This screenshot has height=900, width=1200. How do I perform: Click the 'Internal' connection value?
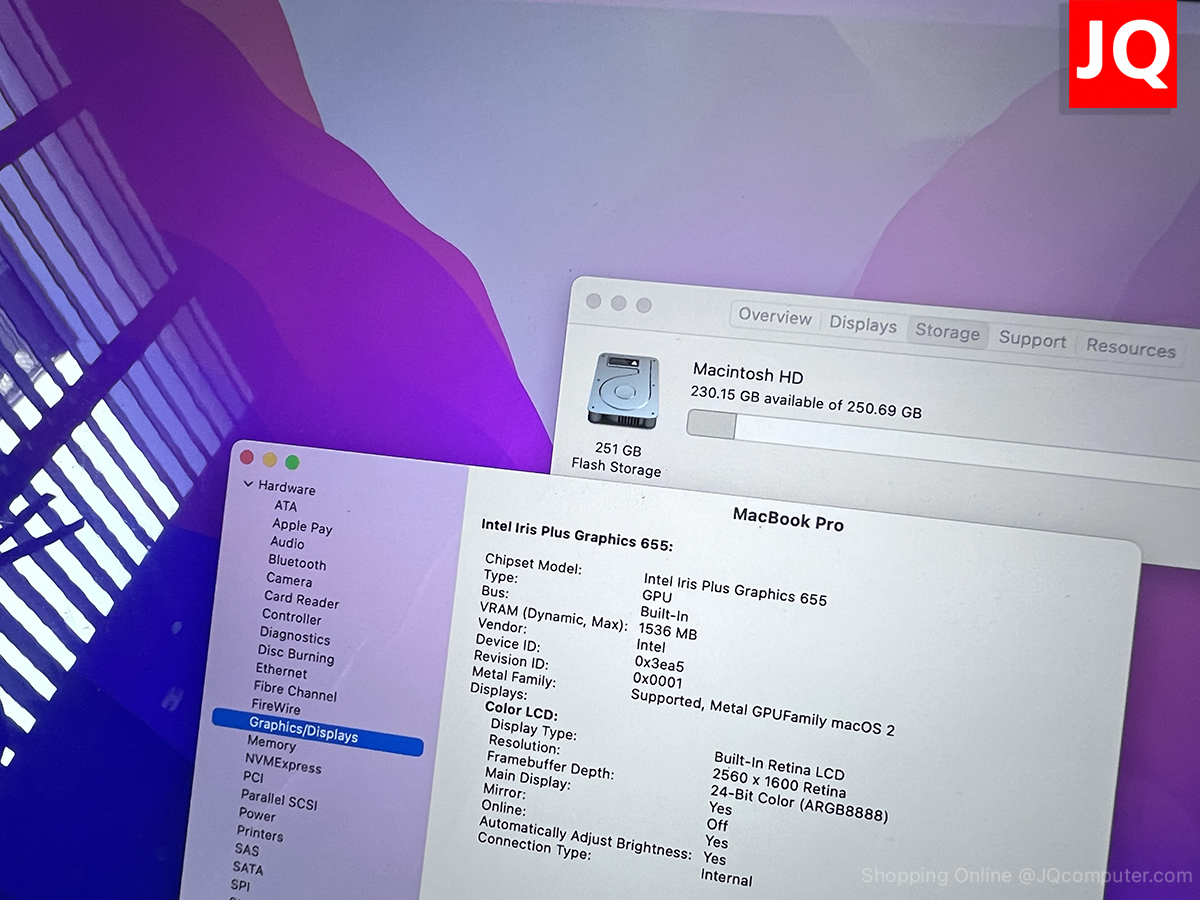coord(726,877)
